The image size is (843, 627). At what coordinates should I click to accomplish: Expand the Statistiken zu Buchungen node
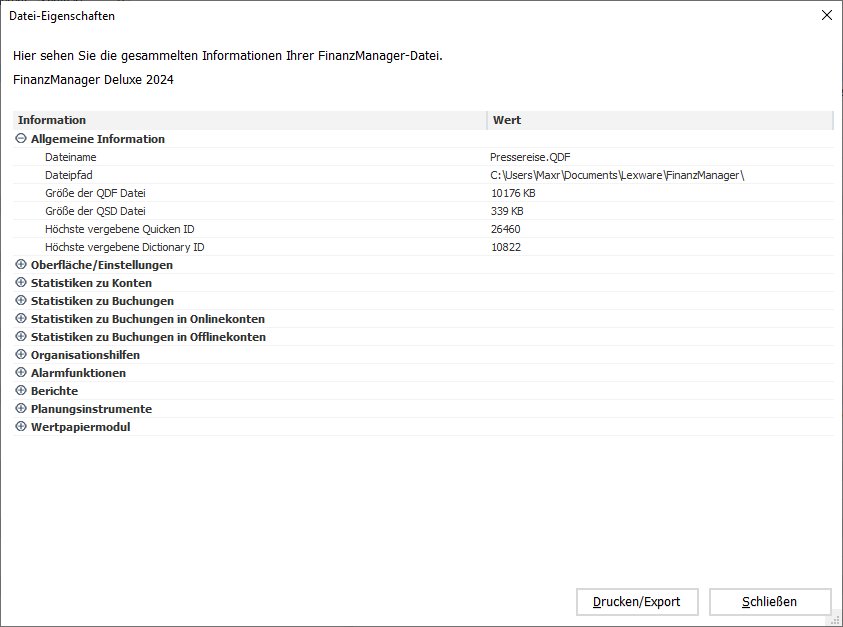click(x=22, y=301)
